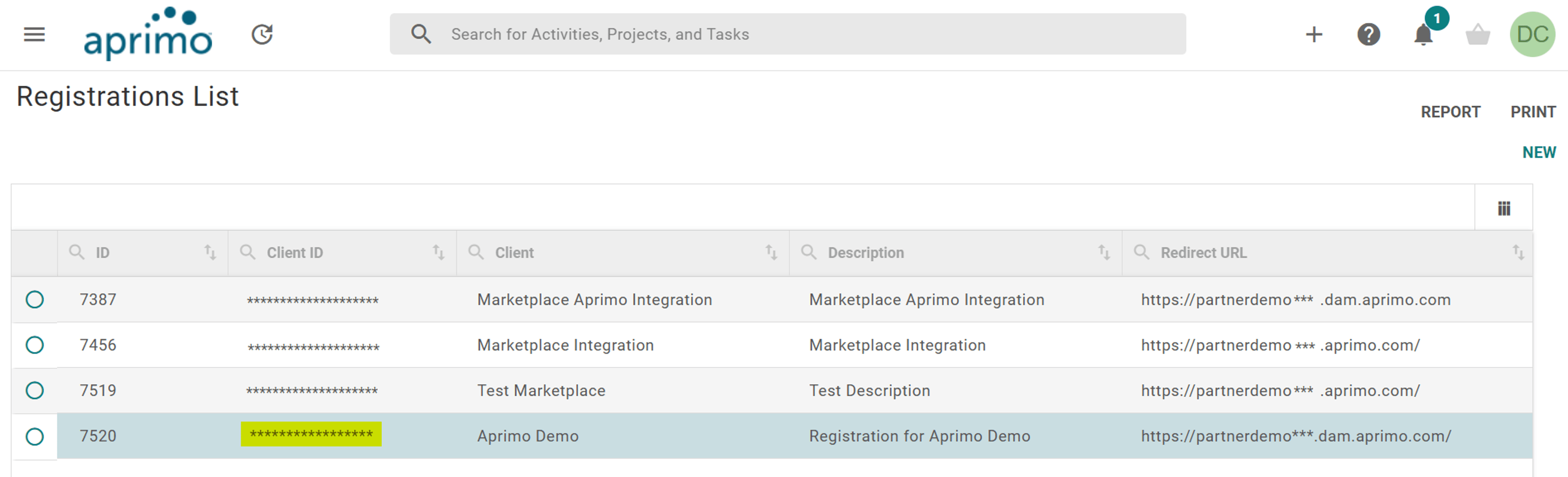Click the Description column search icon
The width and height of the screenshot is (1568, 477).
coord(809,252)
